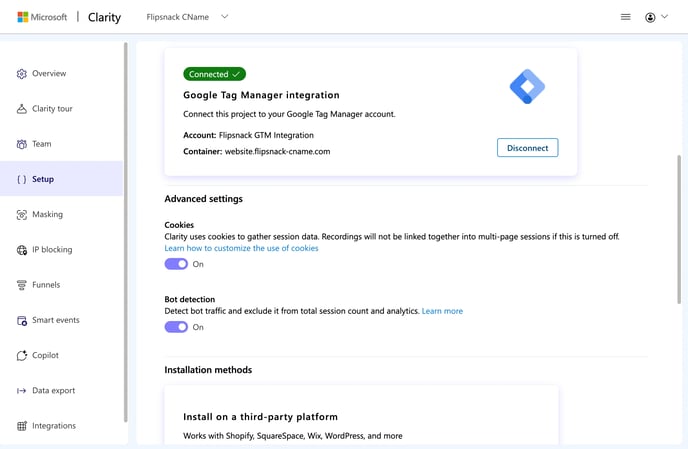Click the Google Tag Manager logo
Image resolution: width=688 pixels, height=449 pixels.
[x=527, y=86]
